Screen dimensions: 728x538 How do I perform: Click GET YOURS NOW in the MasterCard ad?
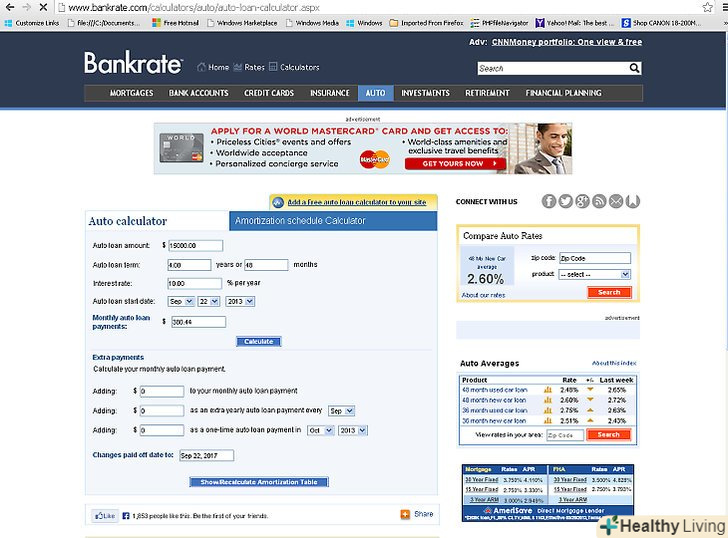pyautogui.click(x=455, y=163)
